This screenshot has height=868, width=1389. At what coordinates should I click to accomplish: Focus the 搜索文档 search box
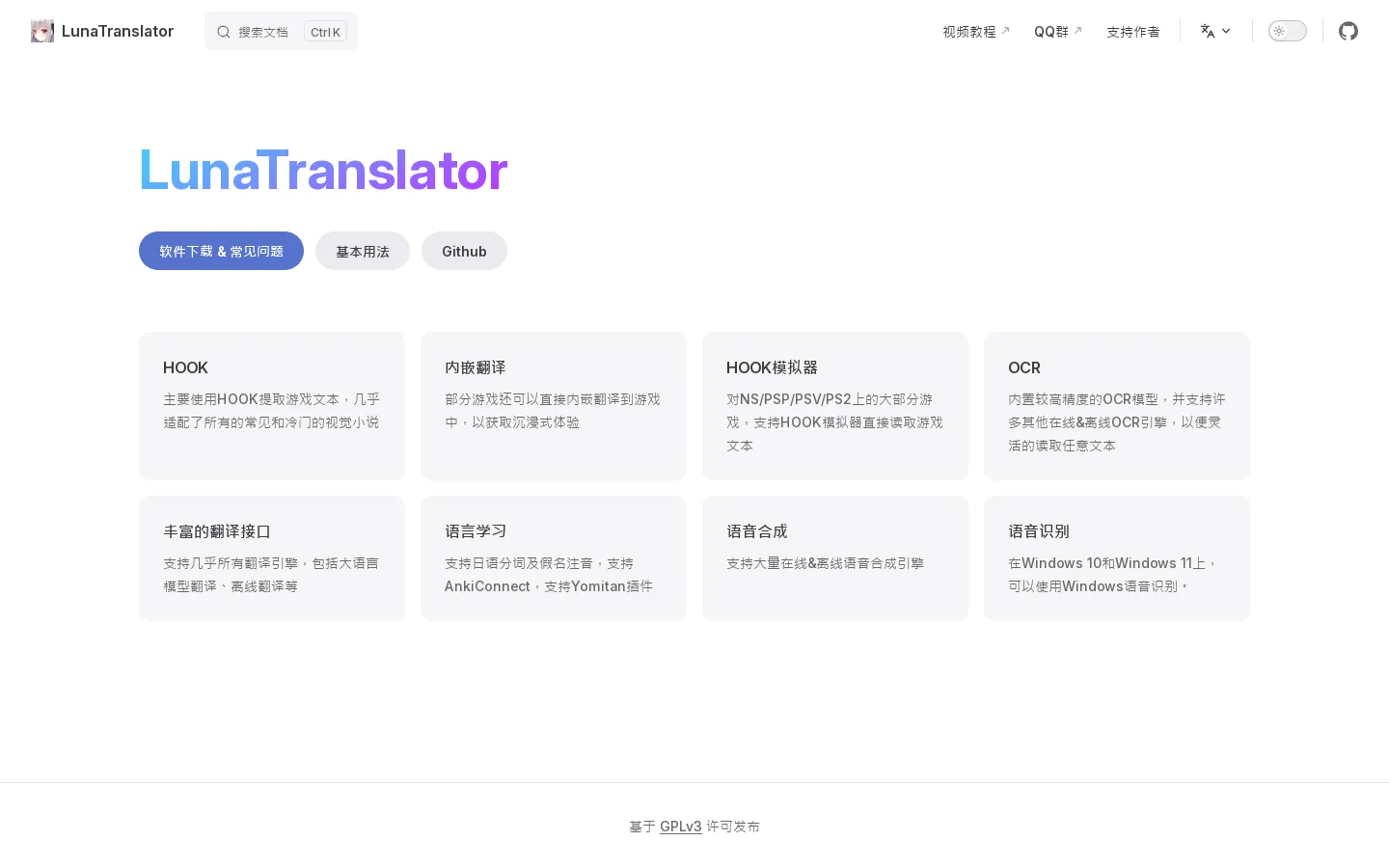coord(281,31)
